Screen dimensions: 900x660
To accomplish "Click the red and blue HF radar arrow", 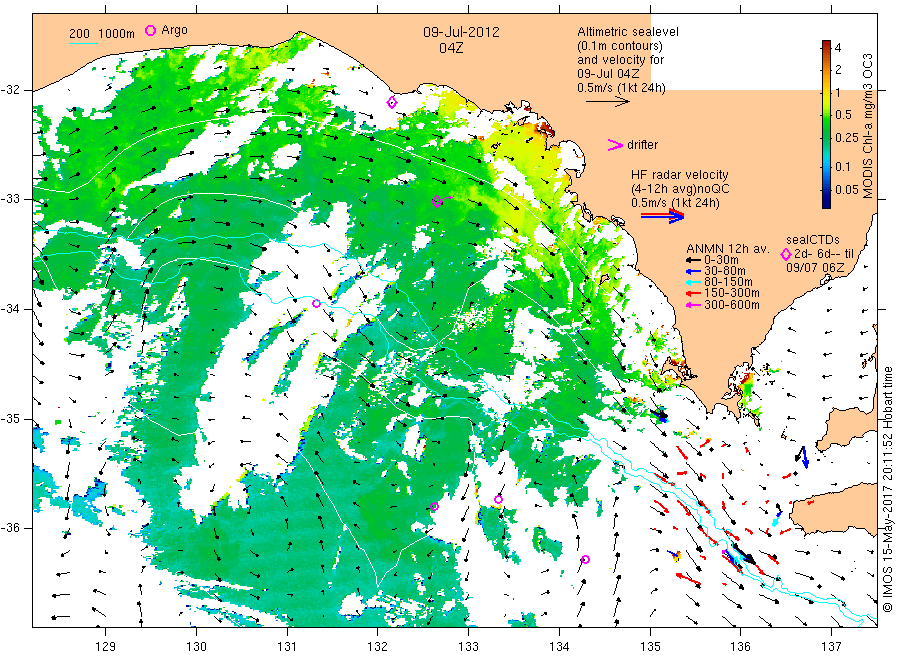I will click(662, 216).
